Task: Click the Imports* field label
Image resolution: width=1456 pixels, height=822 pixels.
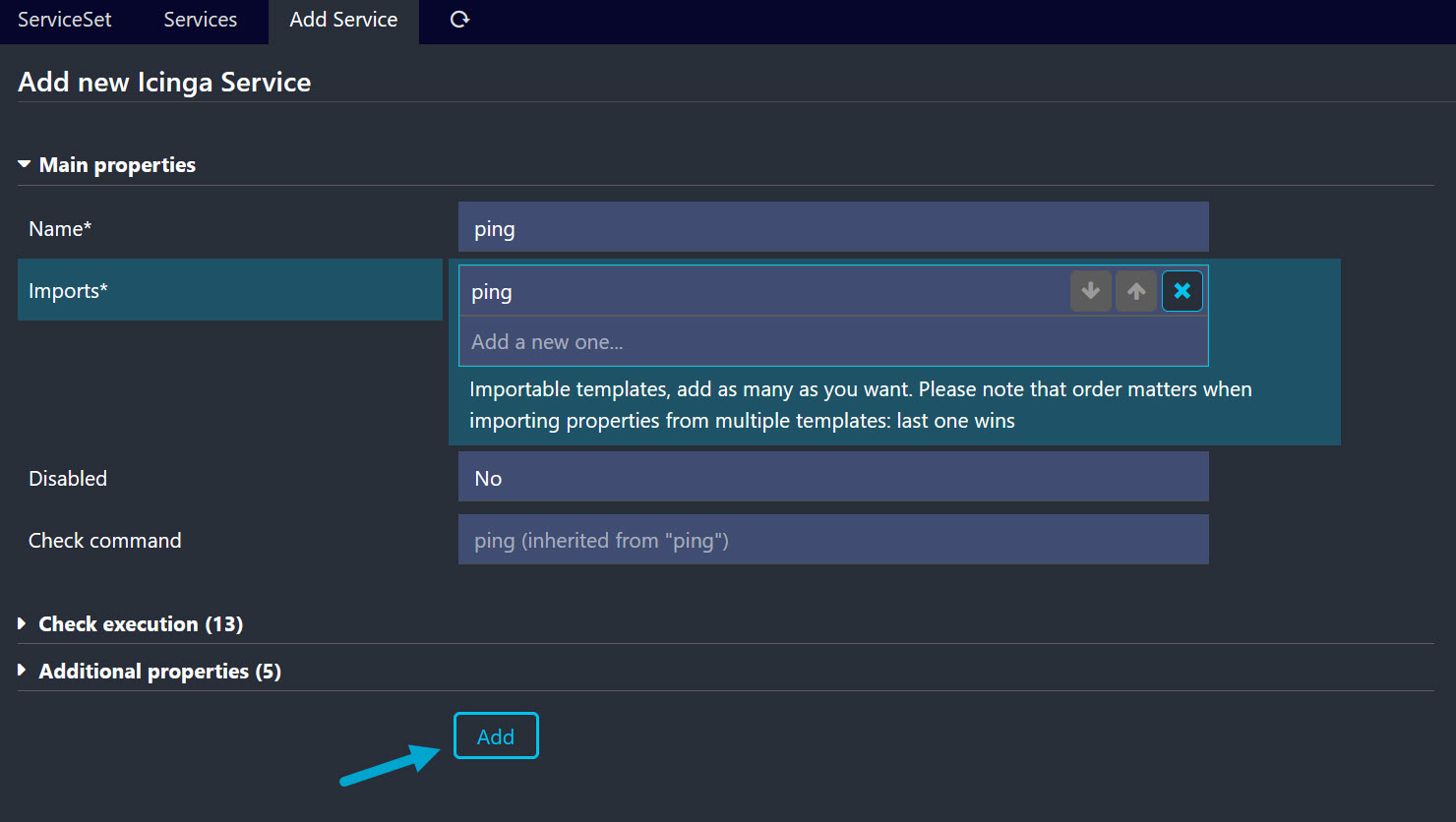Action: [68, 291]
